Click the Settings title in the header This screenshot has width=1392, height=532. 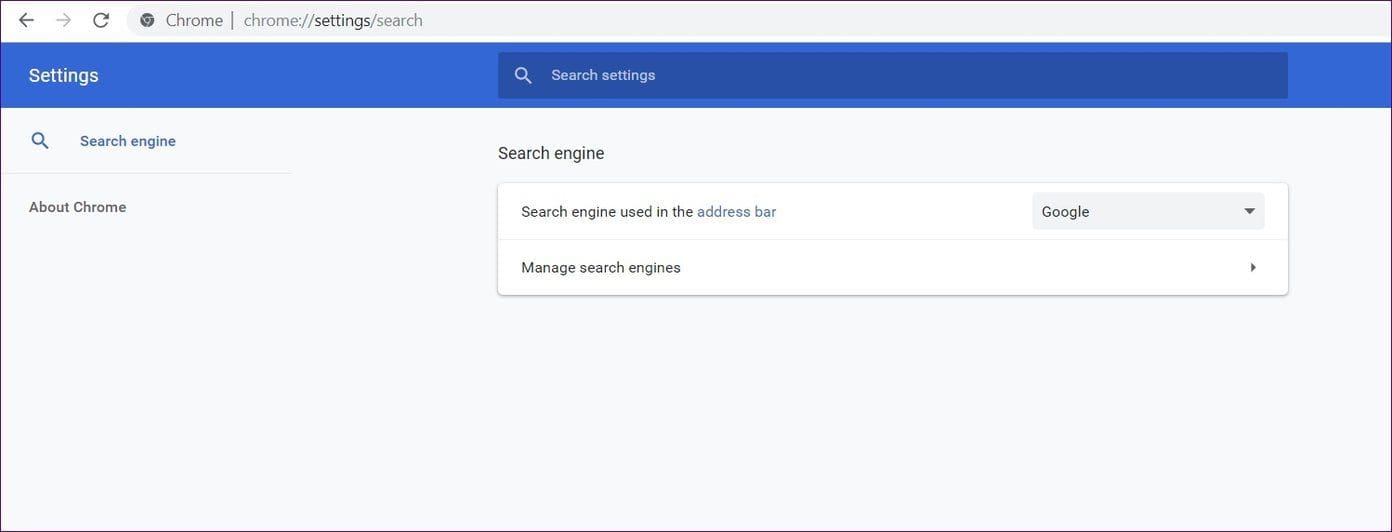tap(63, 75)
